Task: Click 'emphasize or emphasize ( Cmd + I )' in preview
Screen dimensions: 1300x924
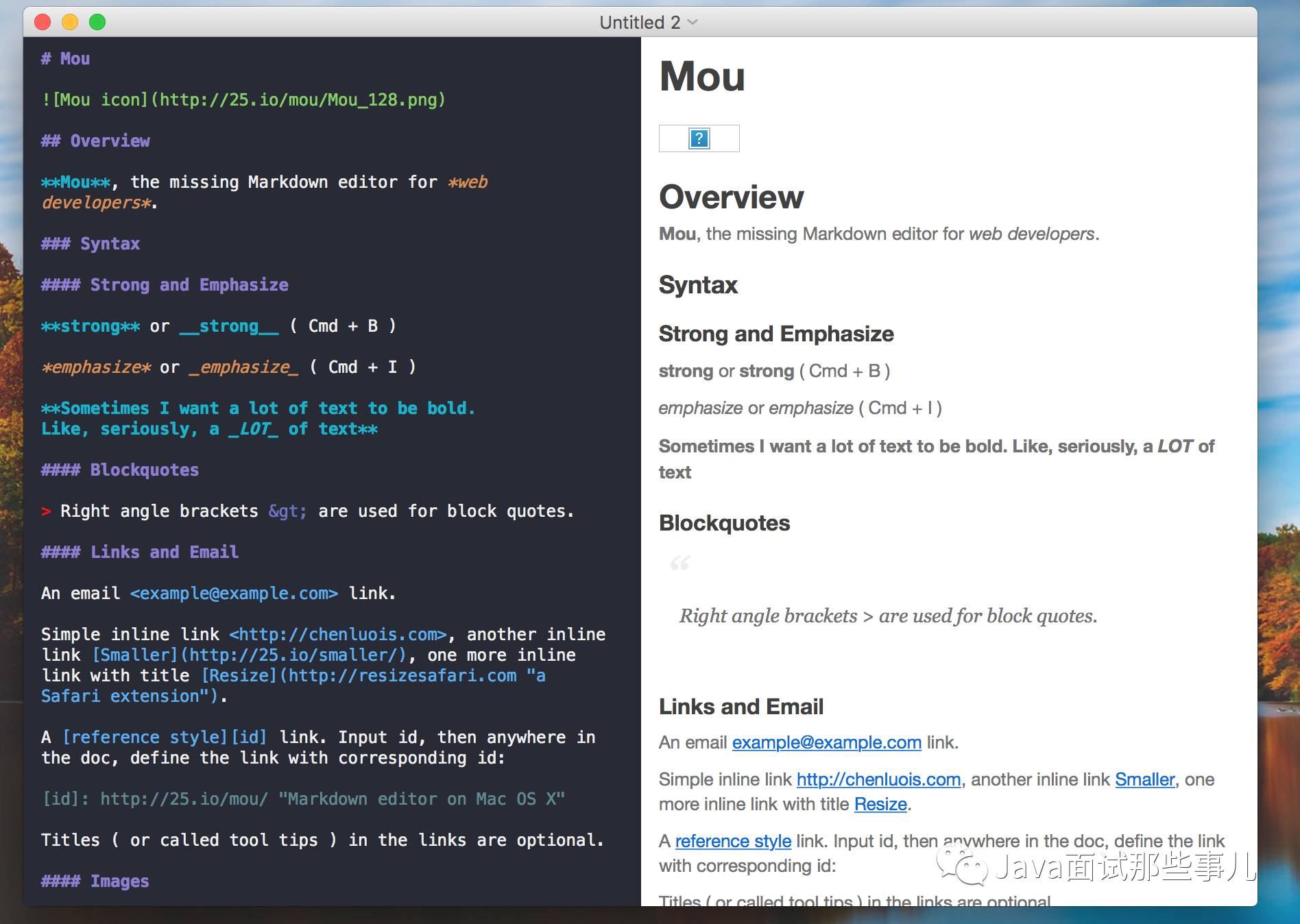Action: coord(800,409)
